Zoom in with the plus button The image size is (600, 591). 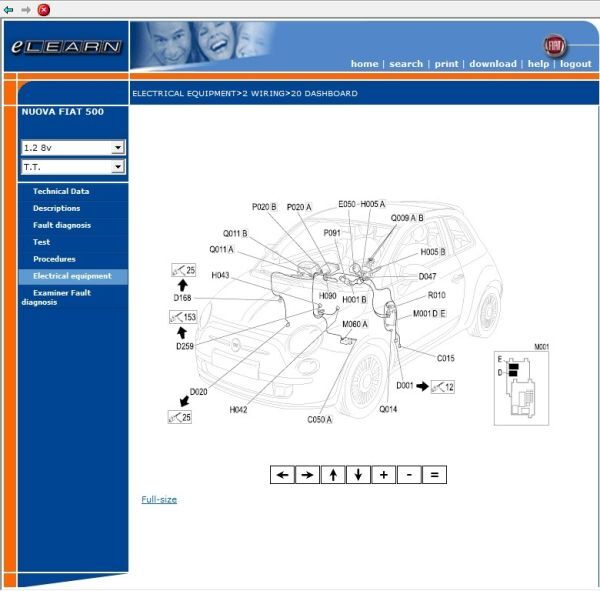(x=383, y=475)
